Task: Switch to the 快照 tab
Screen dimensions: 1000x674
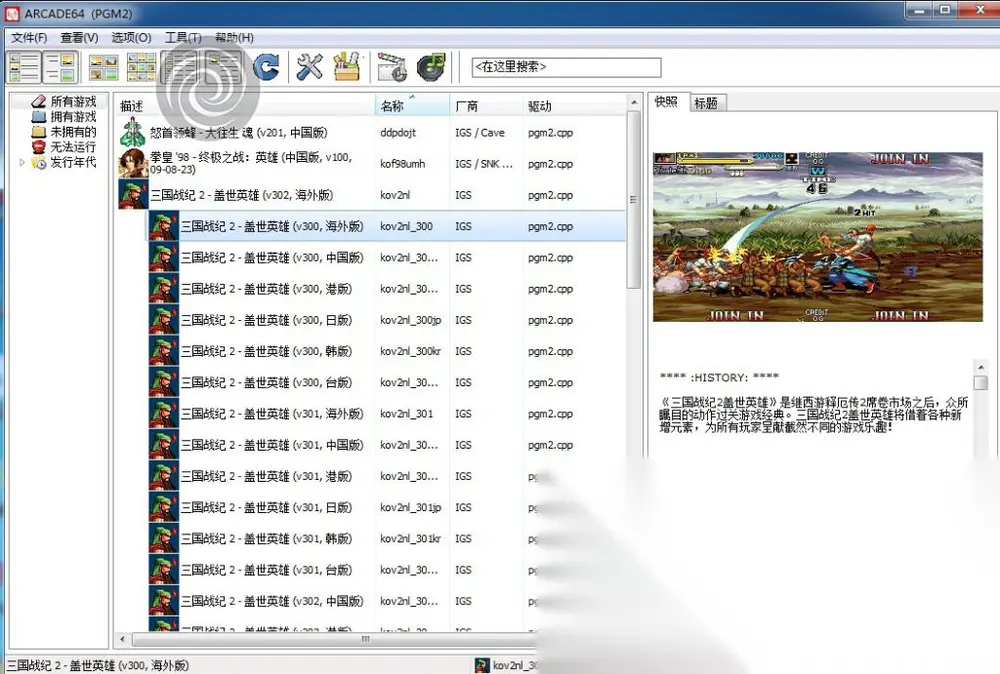Action: point(666,102)
